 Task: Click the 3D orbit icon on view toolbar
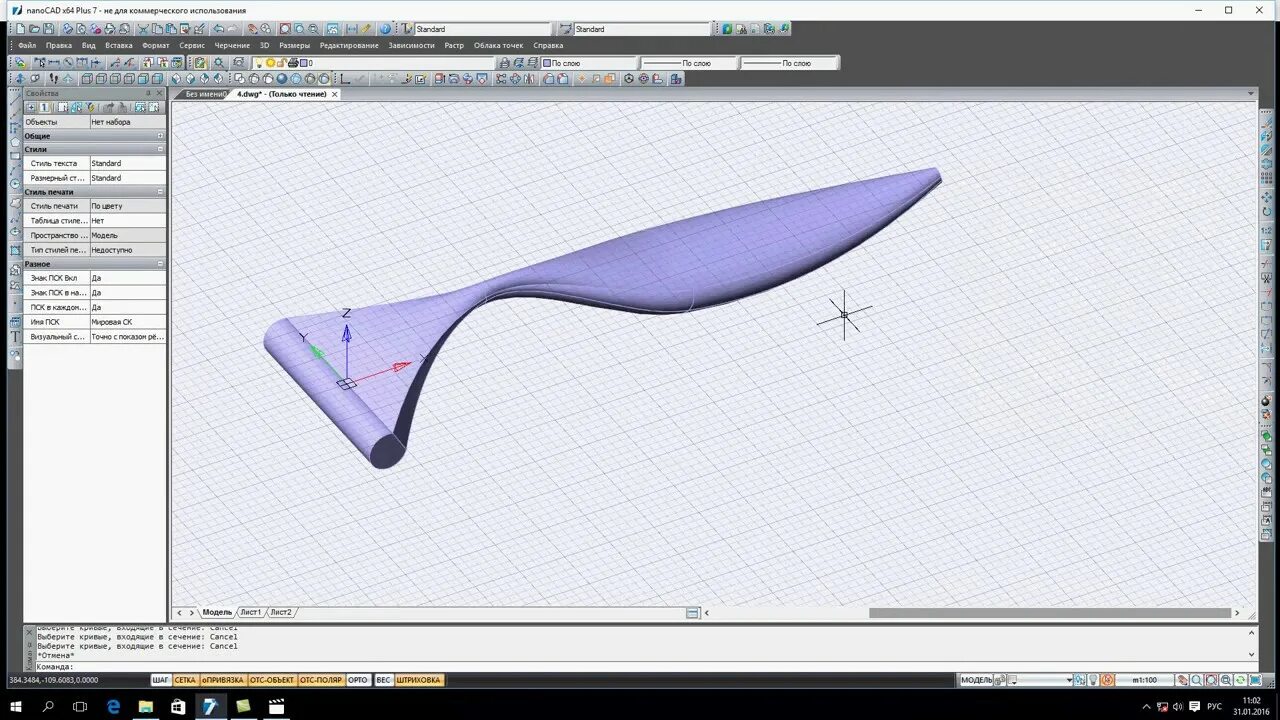[20, 78]
